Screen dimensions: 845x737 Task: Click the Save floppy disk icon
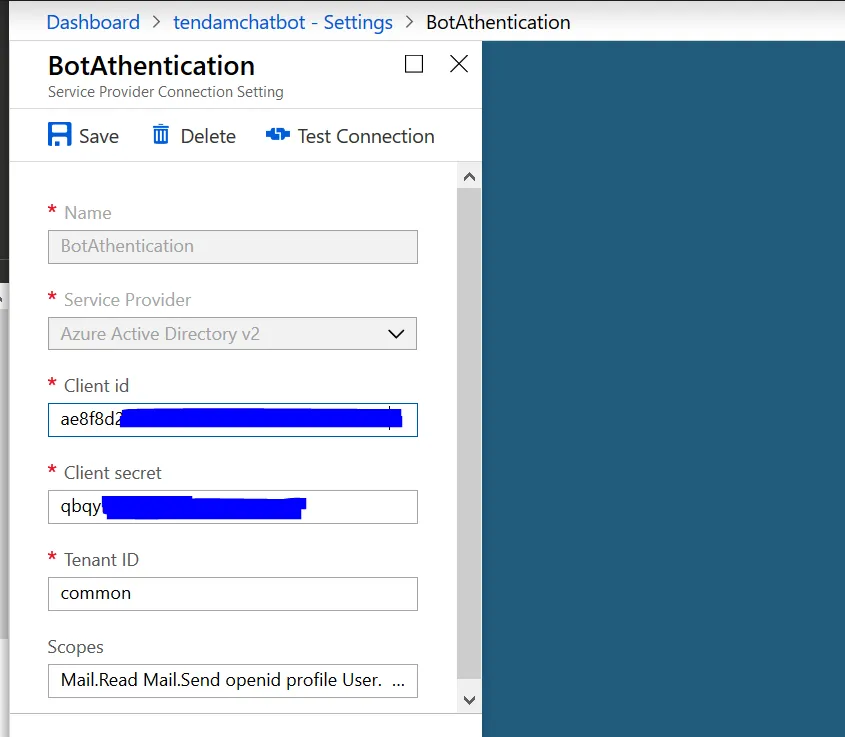point(60,135)
